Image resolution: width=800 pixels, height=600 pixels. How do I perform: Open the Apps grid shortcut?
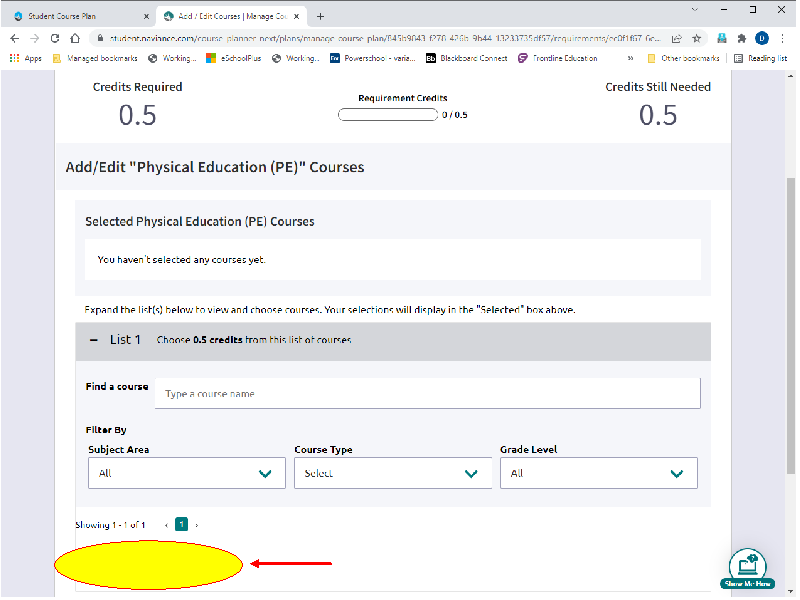point(26,58)
